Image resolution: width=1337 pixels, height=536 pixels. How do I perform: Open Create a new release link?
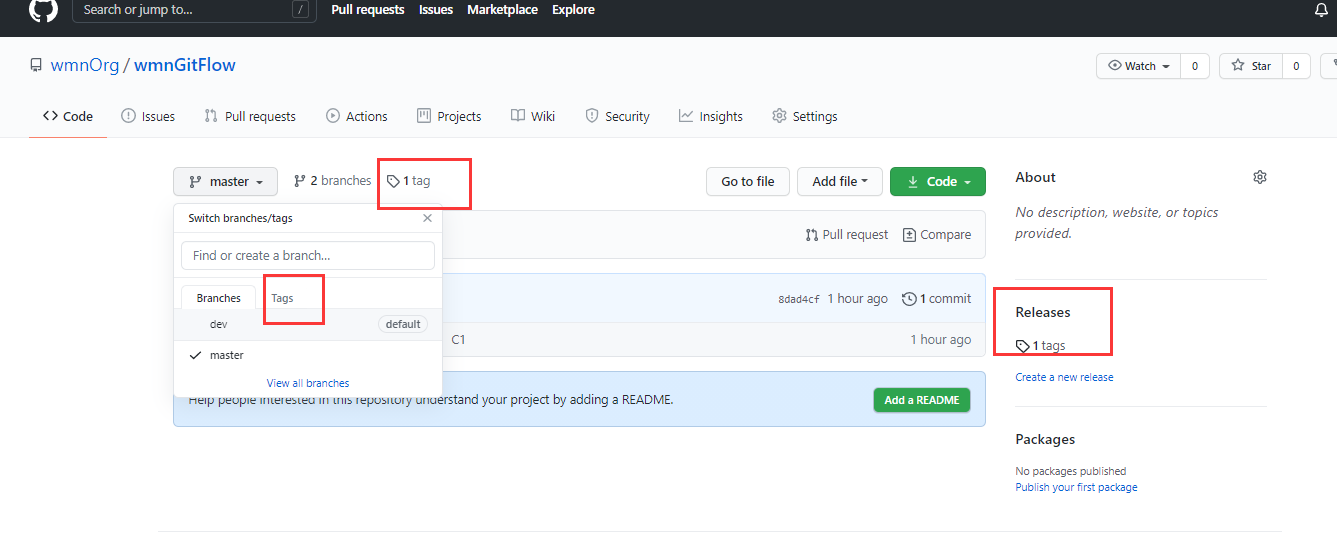[x=1064, y=377]
